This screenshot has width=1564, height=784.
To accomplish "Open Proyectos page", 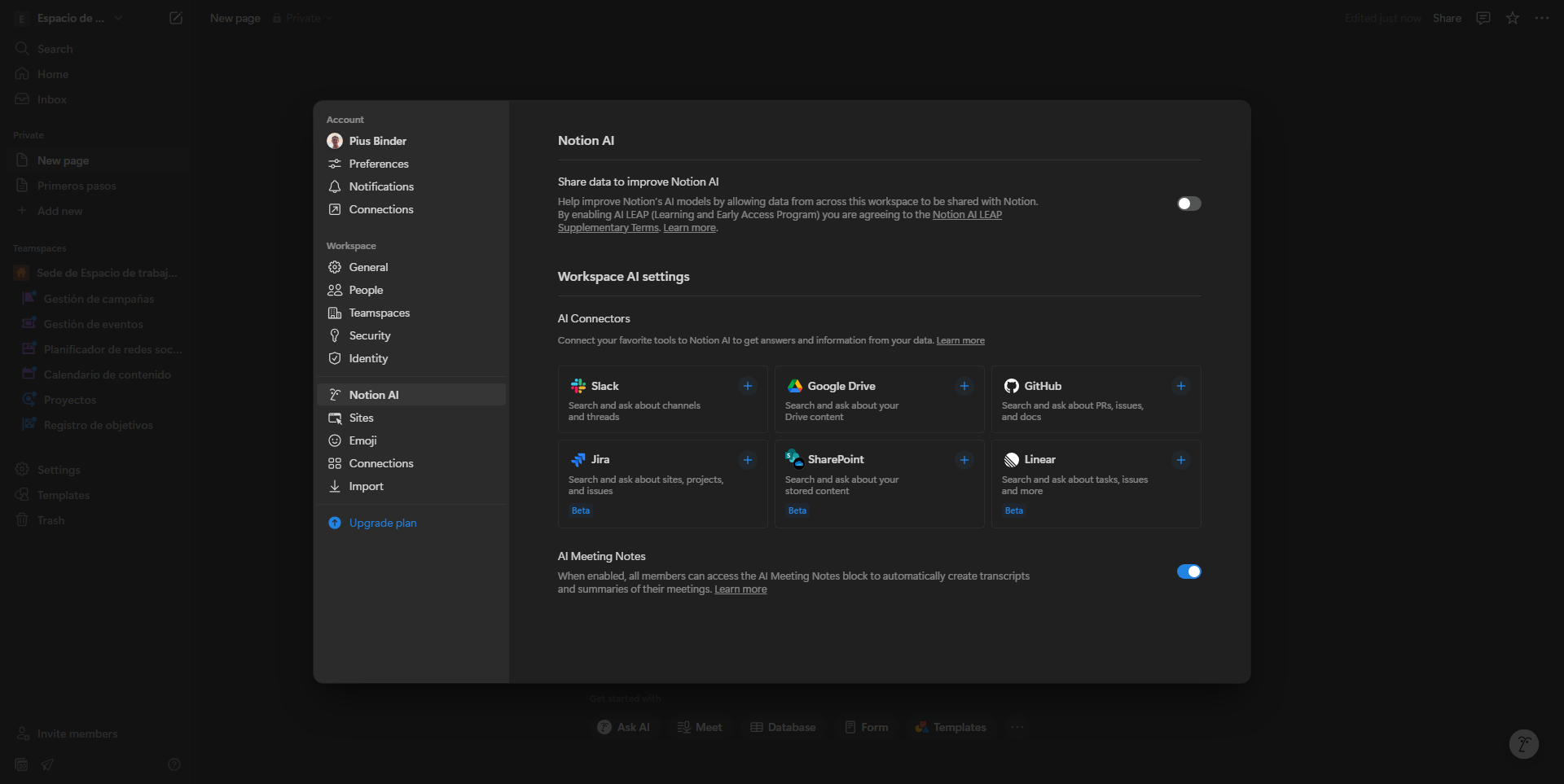I will [x=99, y=400].
